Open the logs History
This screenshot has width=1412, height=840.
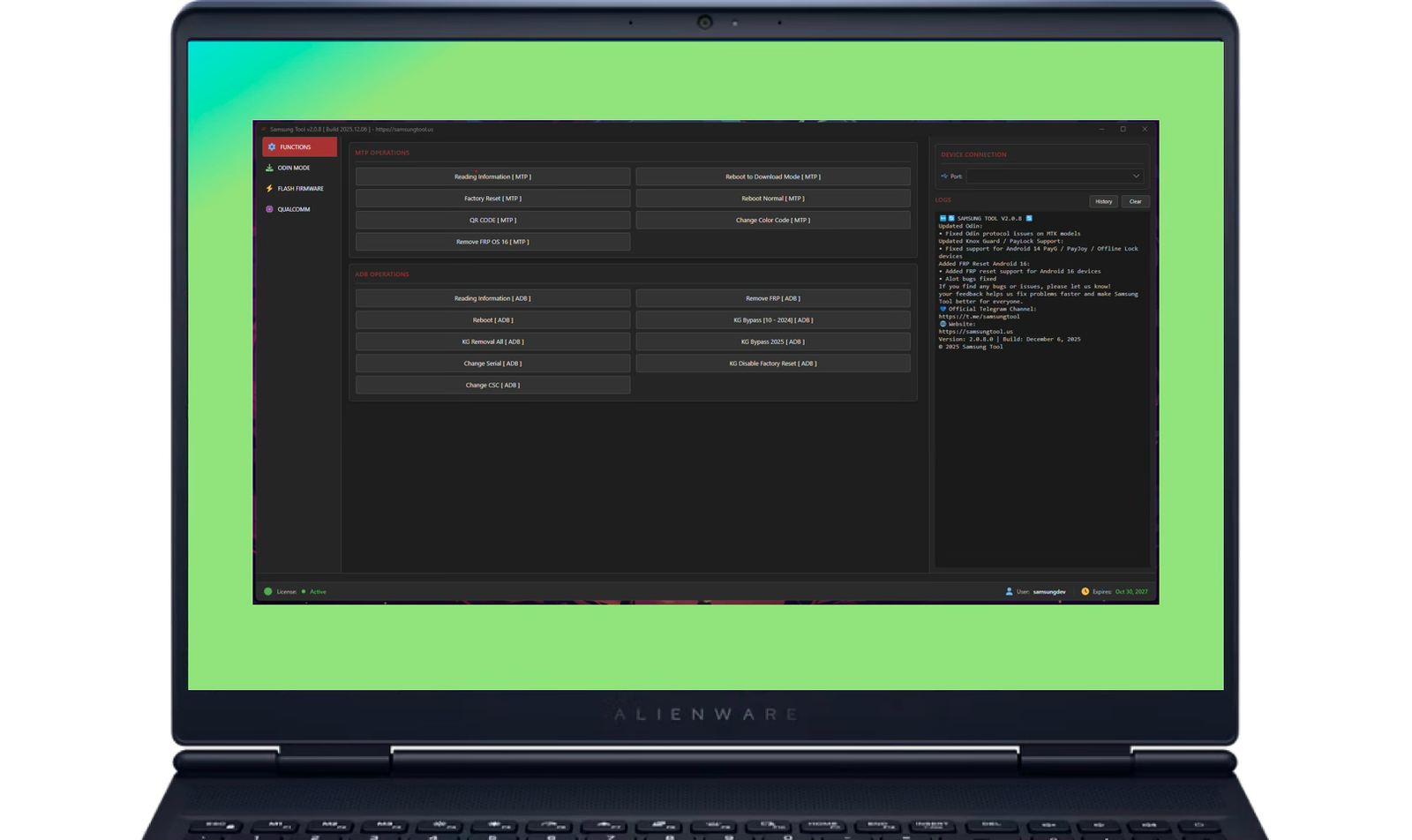coord(1103,201)
